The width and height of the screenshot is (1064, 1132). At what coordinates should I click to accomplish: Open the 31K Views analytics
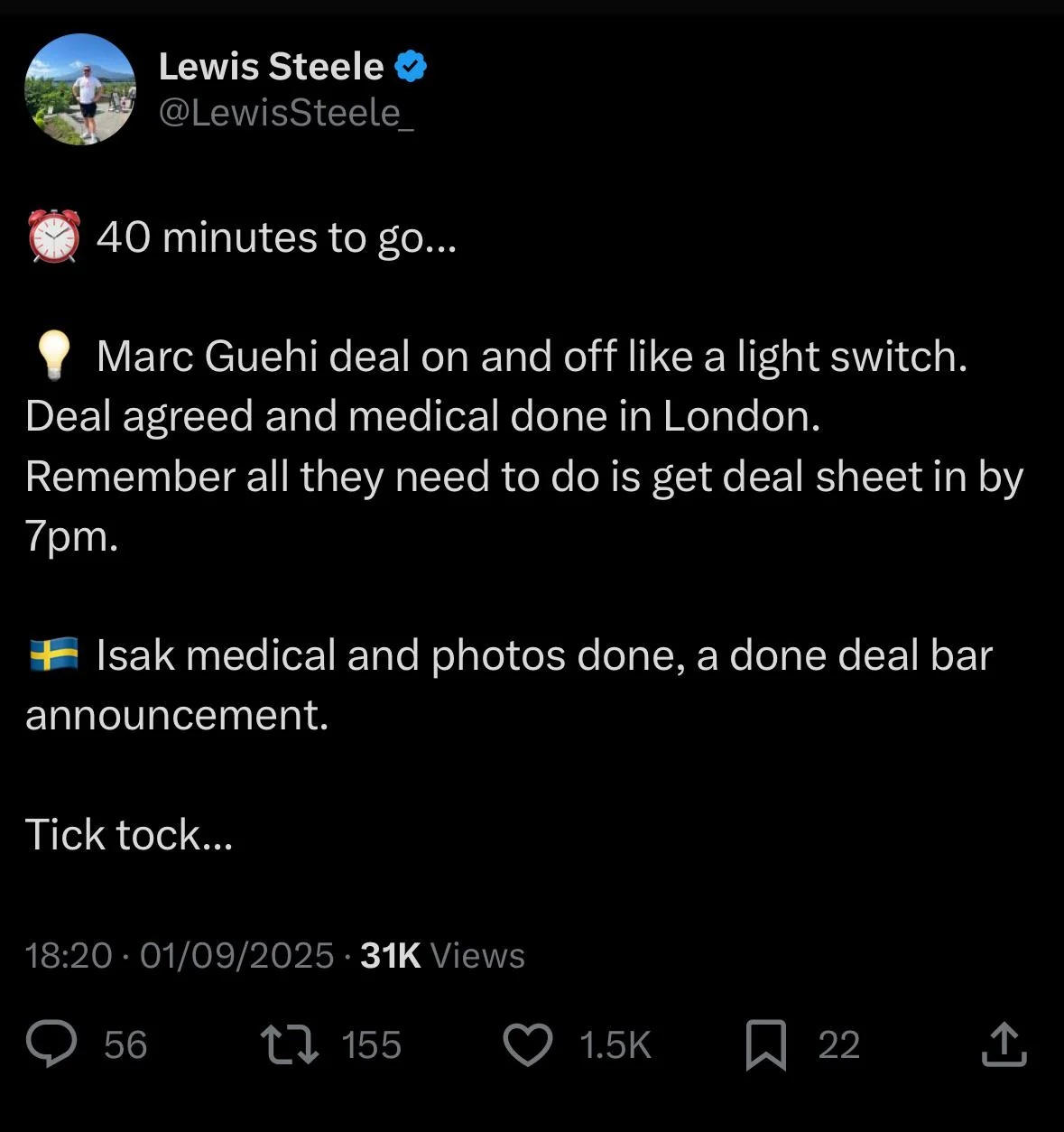point(442,956)
